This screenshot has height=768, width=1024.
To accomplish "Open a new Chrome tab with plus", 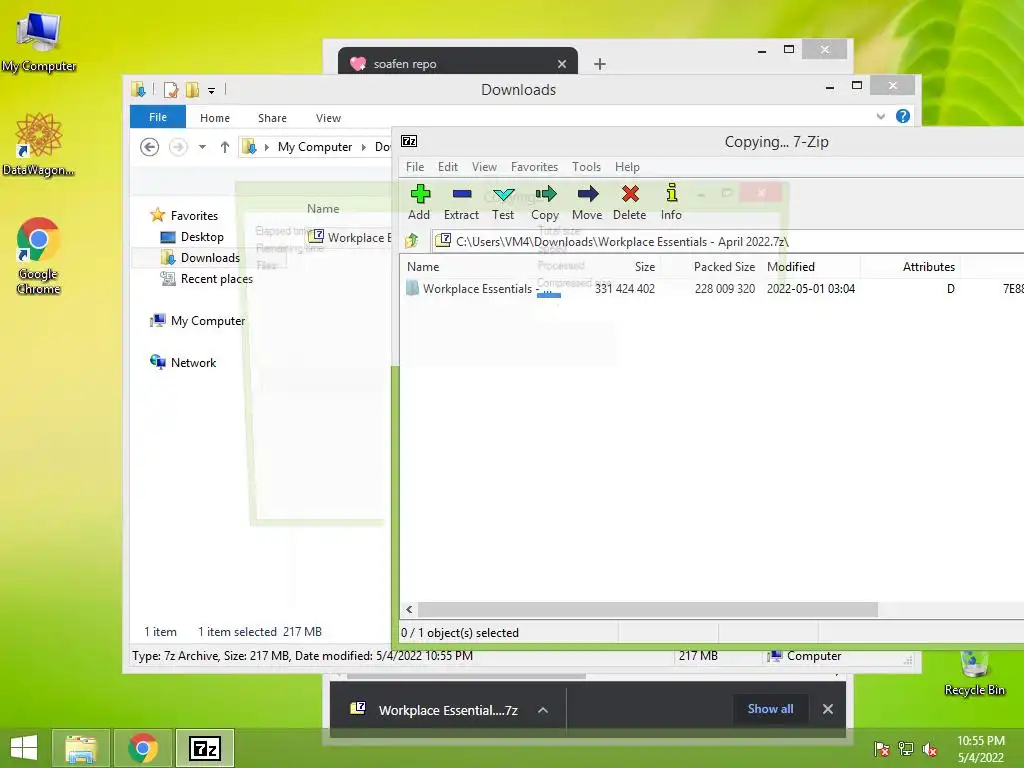I will click(600, 63).
